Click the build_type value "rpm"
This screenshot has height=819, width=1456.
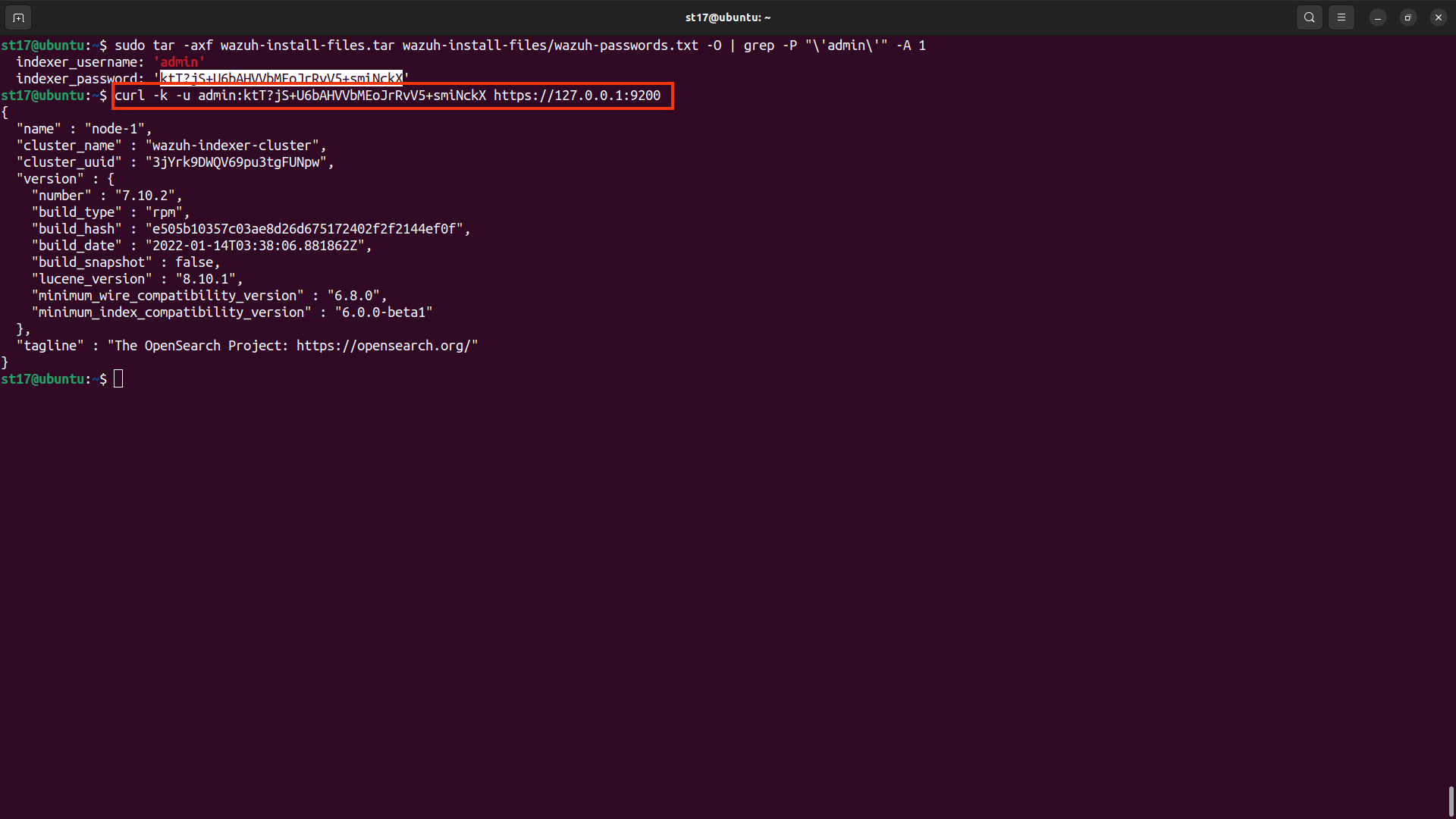pos(164,212)
